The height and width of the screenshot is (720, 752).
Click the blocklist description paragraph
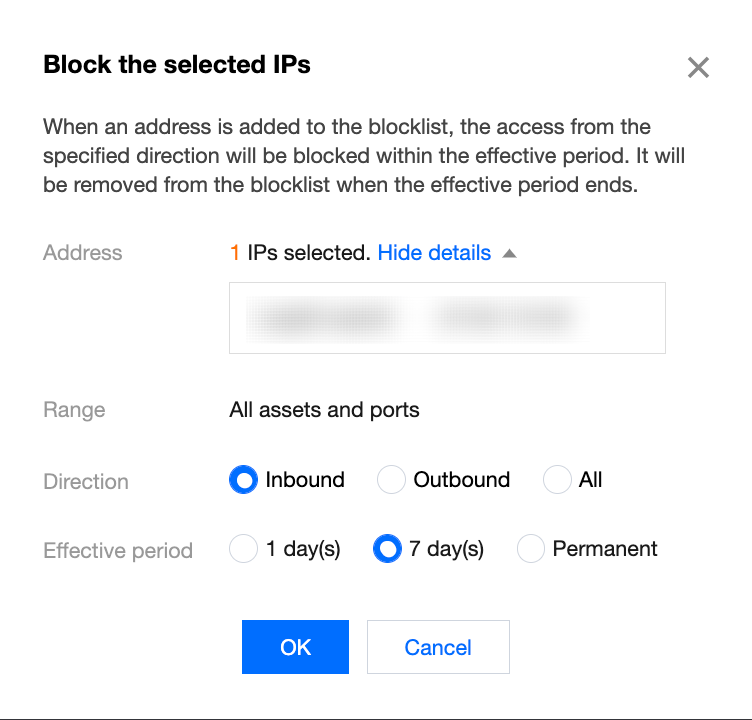pos(364,157)
